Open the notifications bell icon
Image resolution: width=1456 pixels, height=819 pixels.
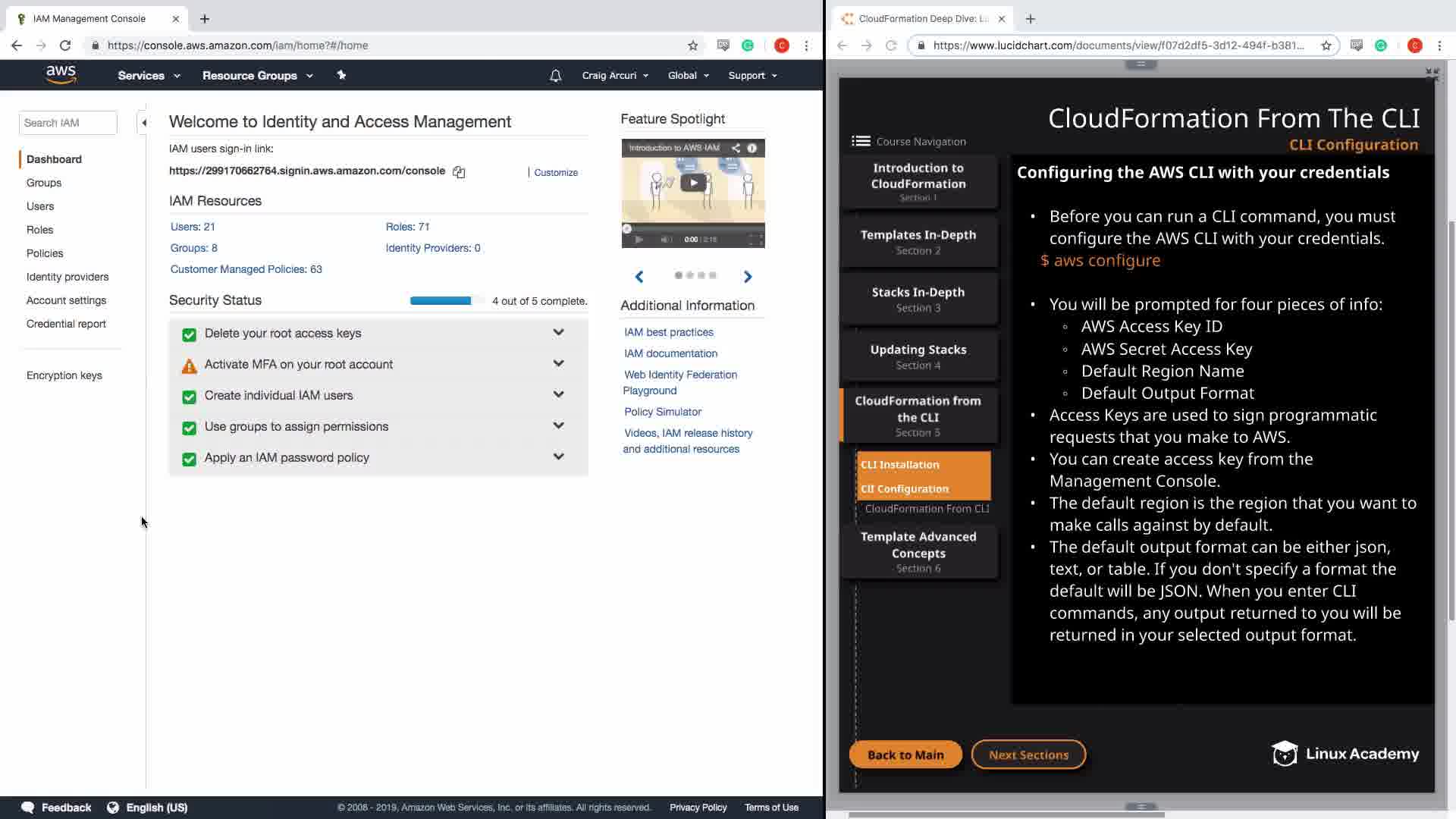tap(555, 76)
